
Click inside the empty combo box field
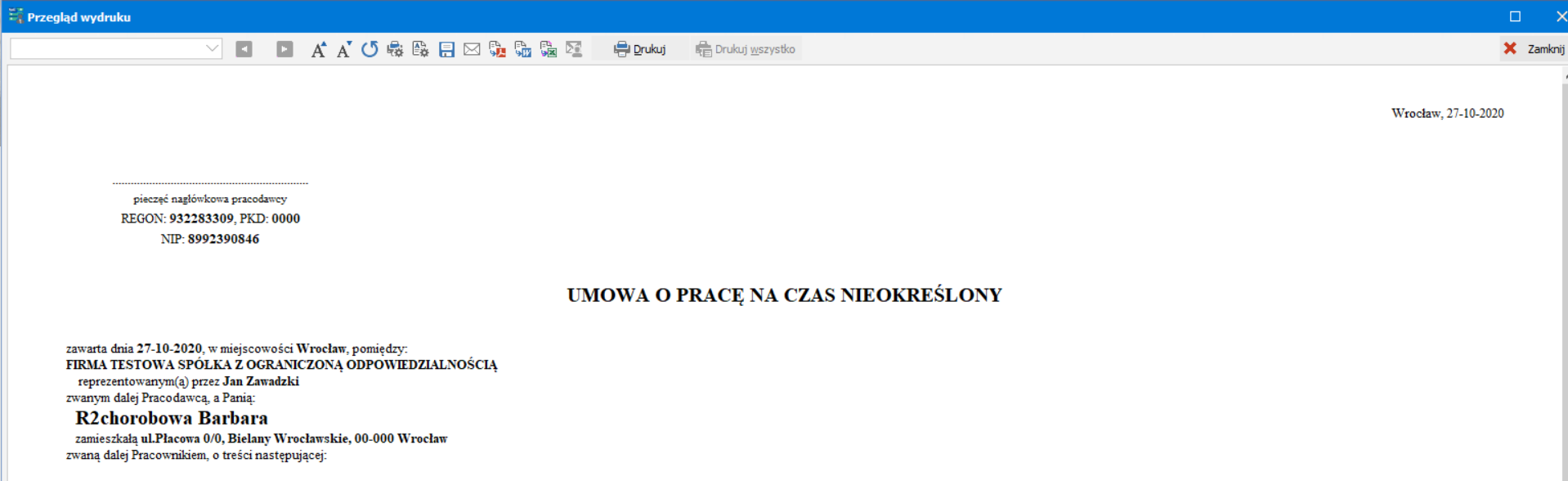coord(107,48)
